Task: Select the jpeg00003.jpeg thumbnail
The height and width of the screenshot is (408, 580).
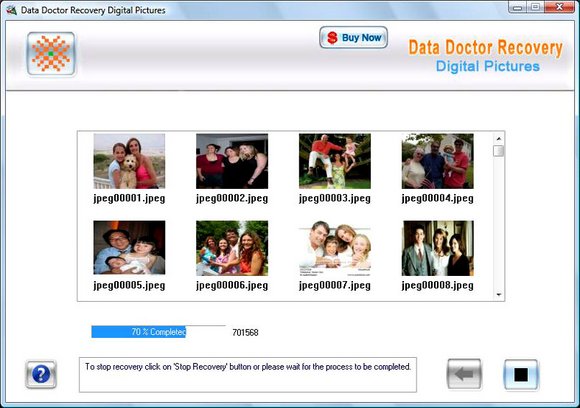Action: [x=335, y=161]
